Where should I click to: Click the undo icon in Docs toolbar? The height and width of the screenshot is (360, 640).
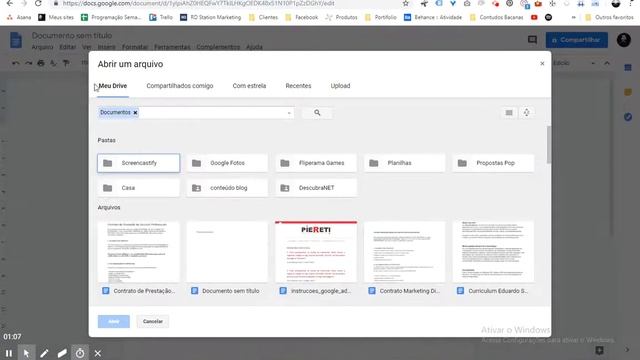click(16, 63)
